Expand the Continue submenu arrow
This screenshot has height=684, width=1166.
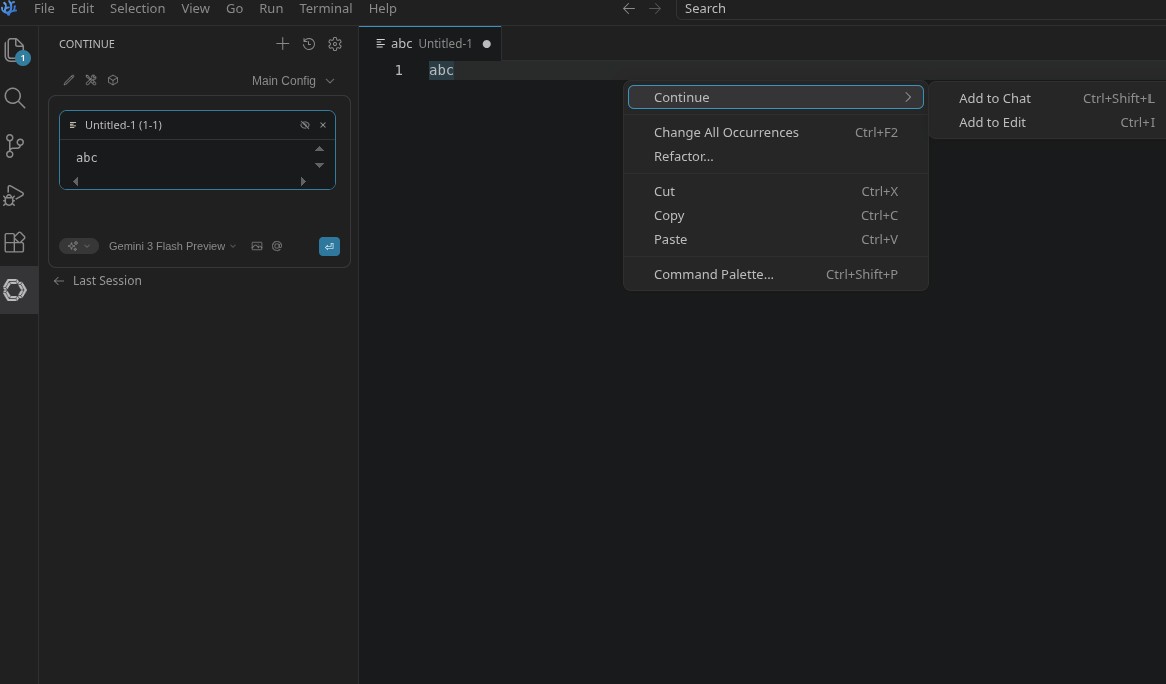[x=907, y=97]
